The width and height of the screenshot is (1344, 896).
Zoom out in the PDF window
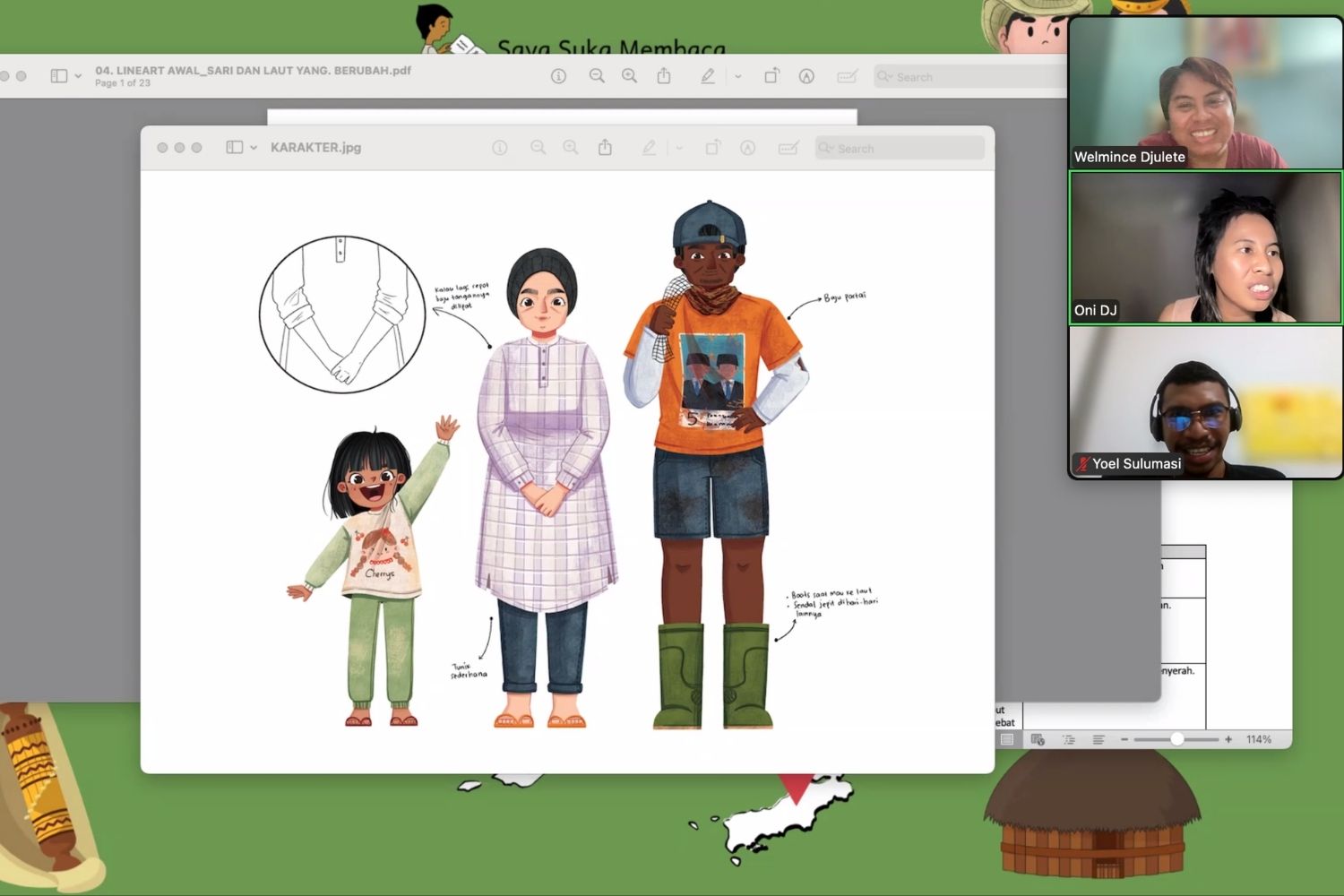[597, 76]
